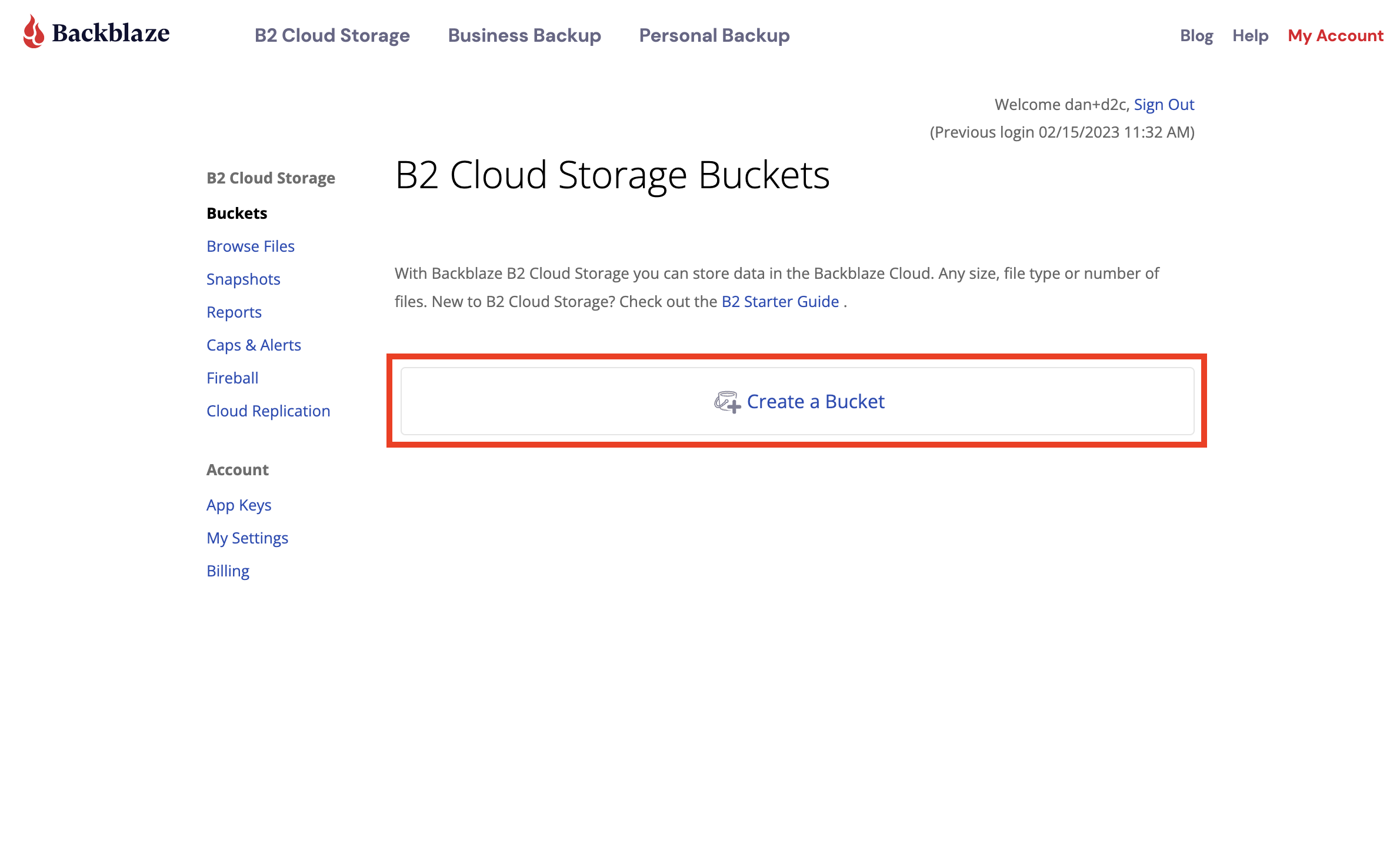Click the Account sidebar heading
Image resolution: width=1400 pixels, height=867 pixels.
pos(237,470)
